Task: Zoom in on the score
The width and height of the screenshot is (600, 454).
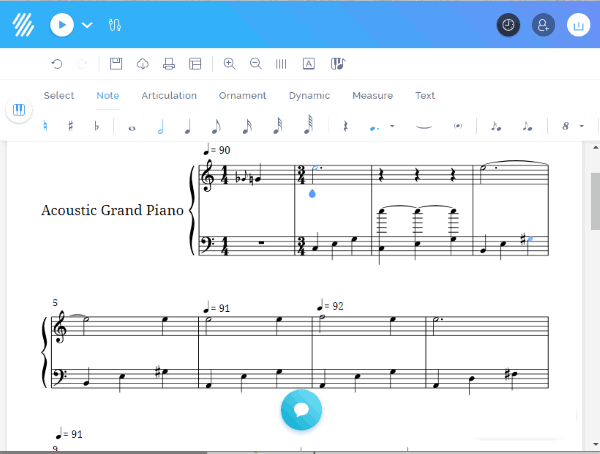Action: tap(229, 64)
